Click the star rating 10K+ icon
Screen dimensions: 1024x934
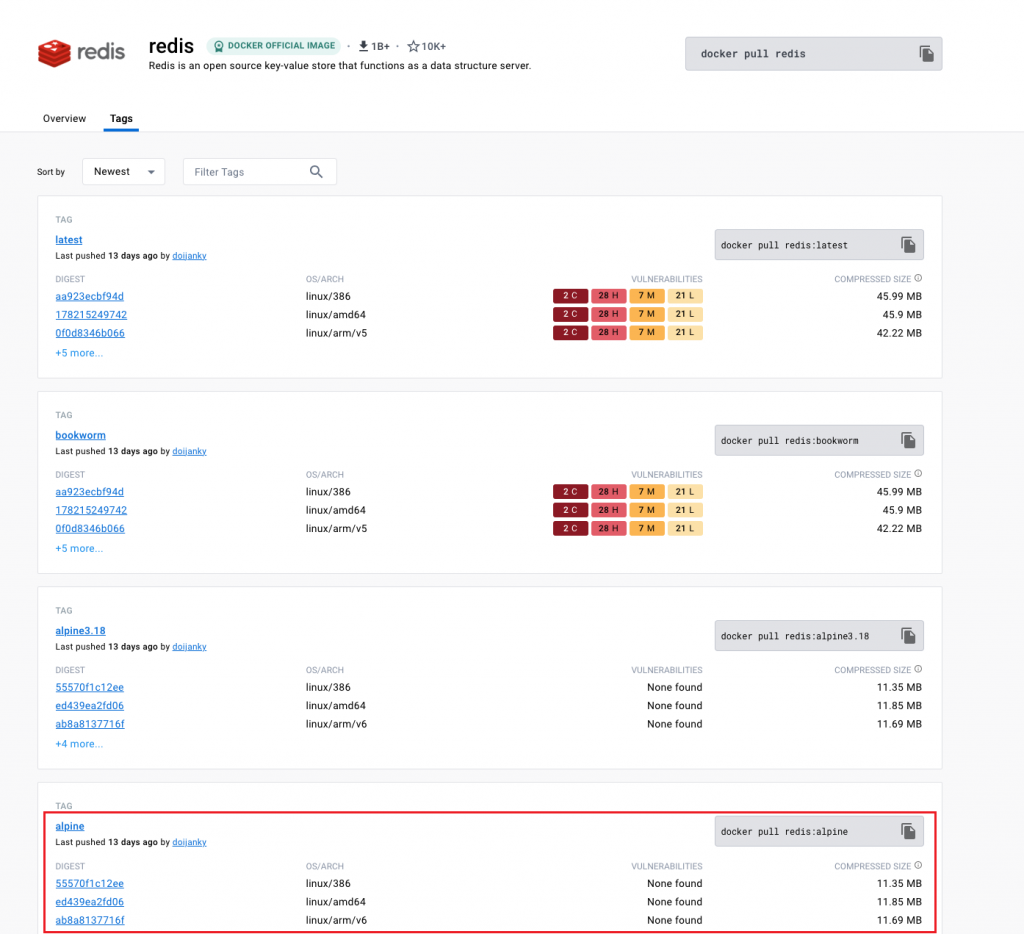click(x=413, y=46)
